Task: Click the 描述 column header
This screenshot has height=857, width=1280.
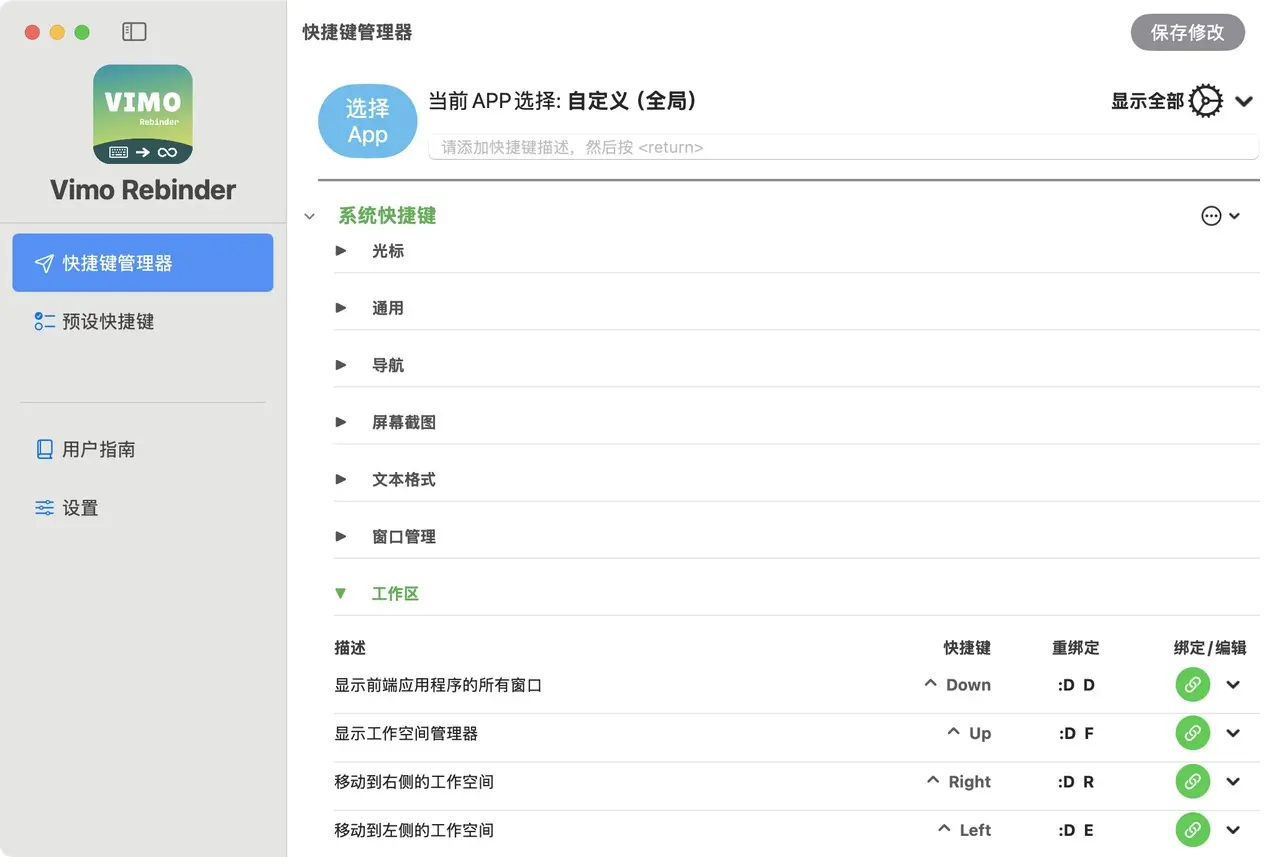Action: tap(350, 648)
